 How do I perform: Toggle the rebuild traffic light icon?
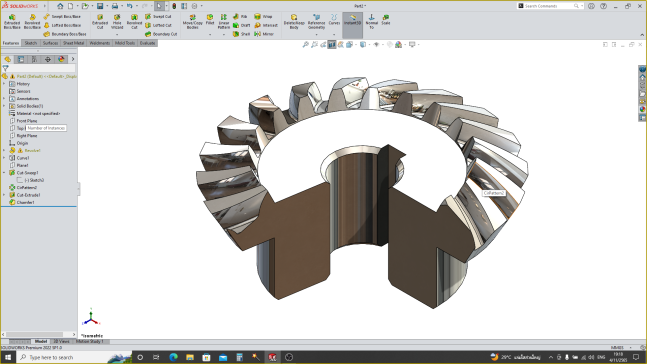coord(174,6)
